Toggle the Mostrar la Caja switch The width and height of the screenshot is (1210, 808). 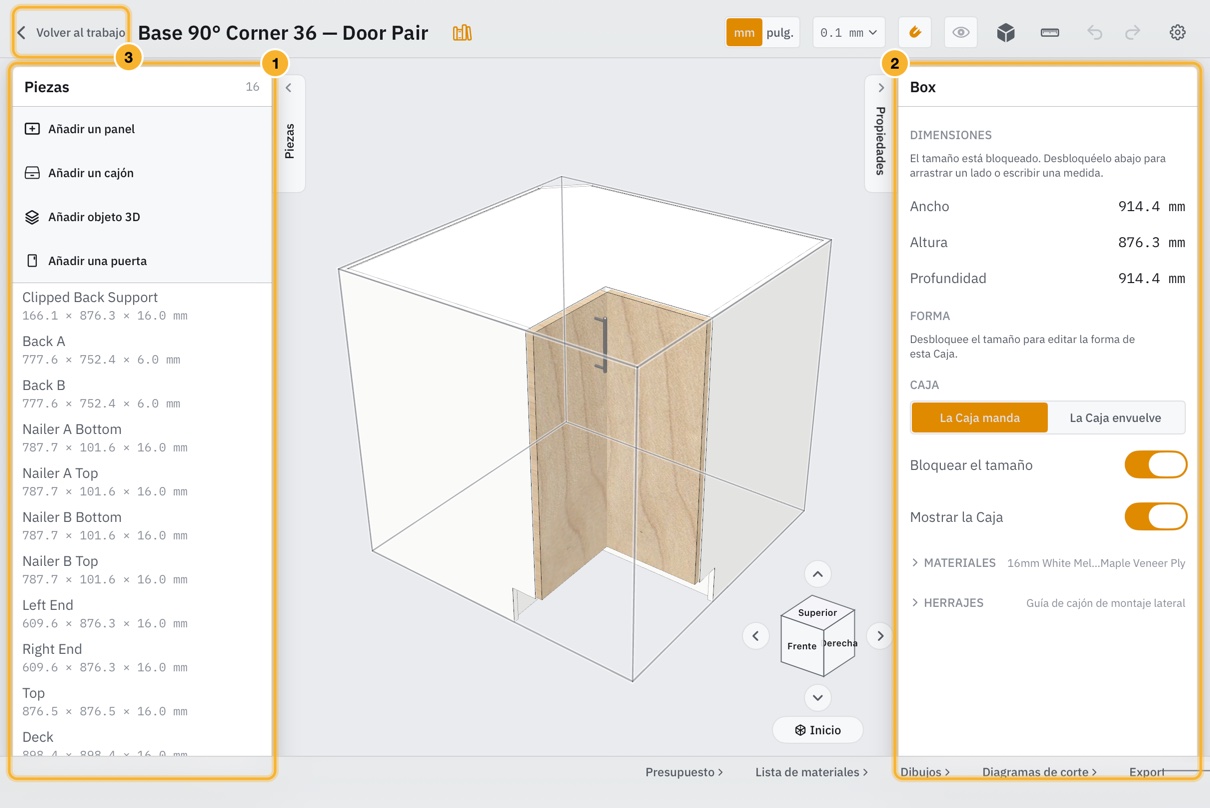(1156, 517)
